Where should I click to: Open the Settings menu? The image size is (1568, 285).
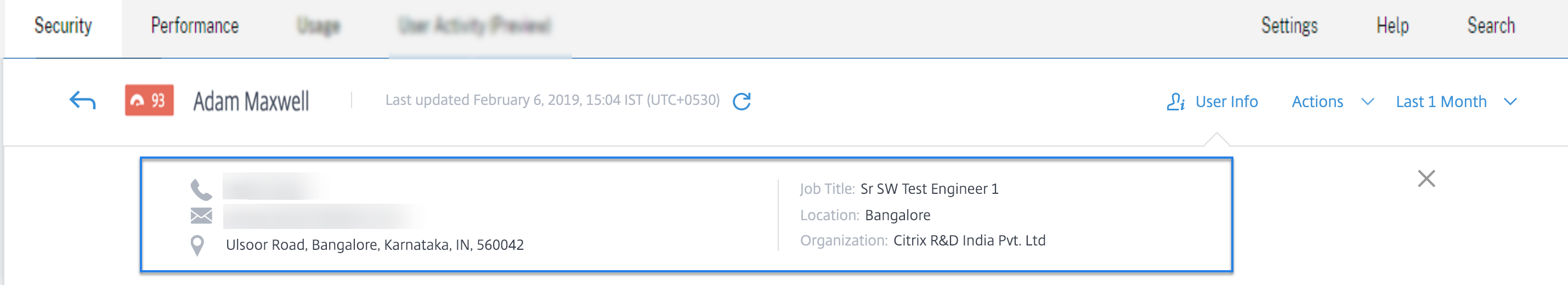[x=1289, y=26]
